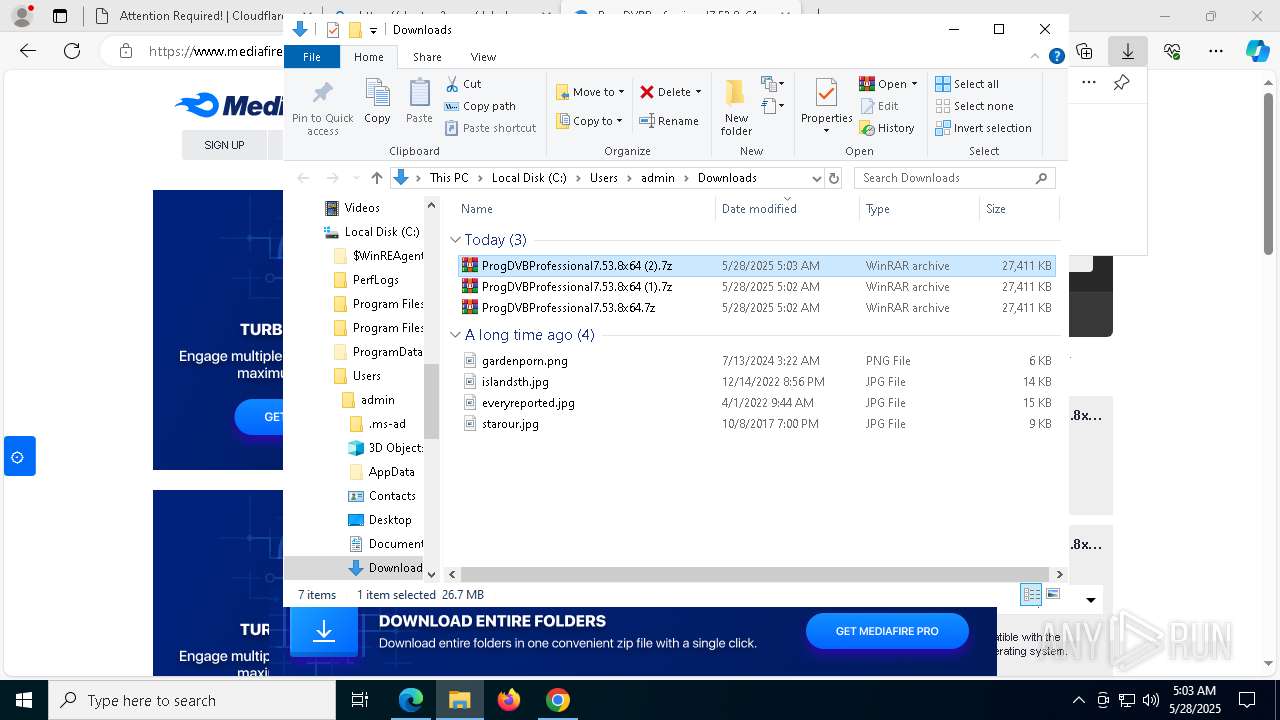Open Explorer Help icon
Image resolution: width=1280 pixels, height=720 pixels.
pos(1056,57)
